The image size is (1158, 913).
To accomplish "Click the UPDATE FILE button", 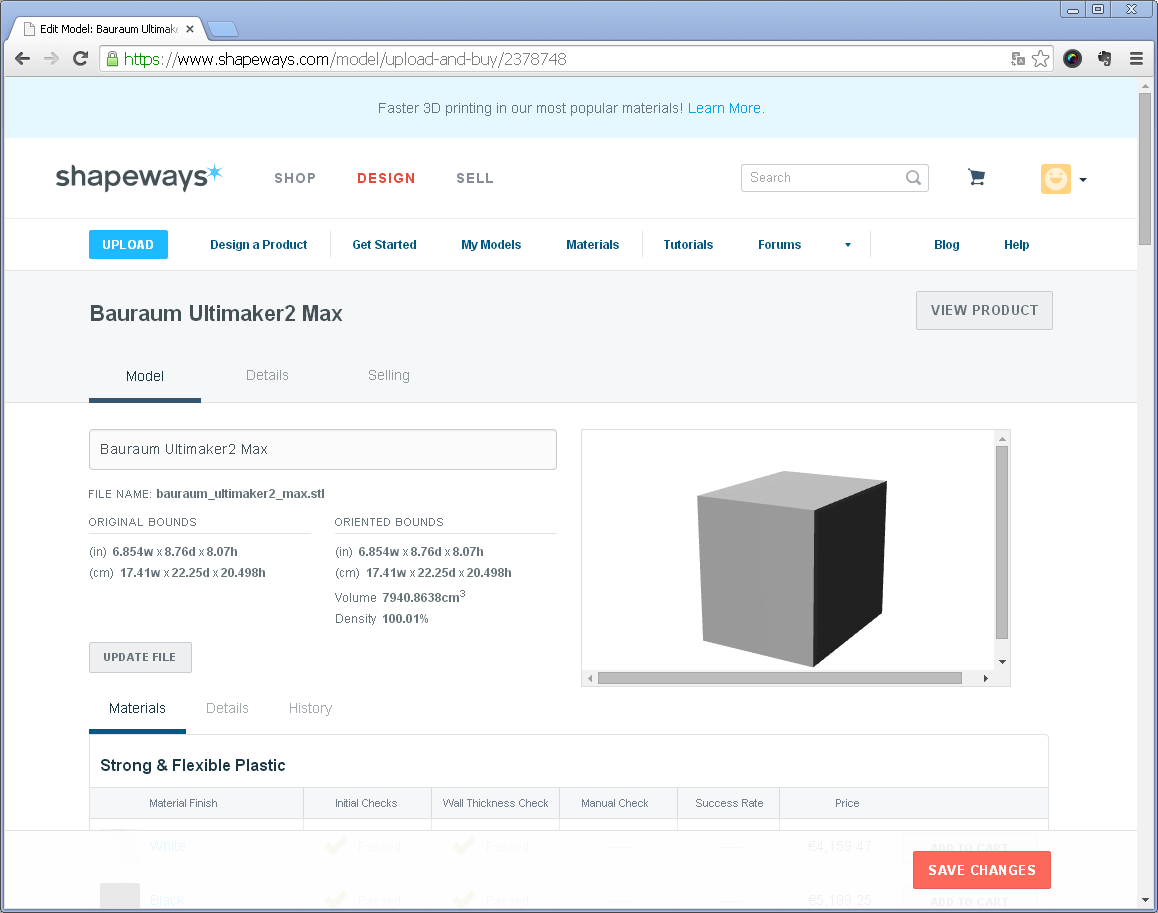I will pyautogui.click(x=140, y=657).
